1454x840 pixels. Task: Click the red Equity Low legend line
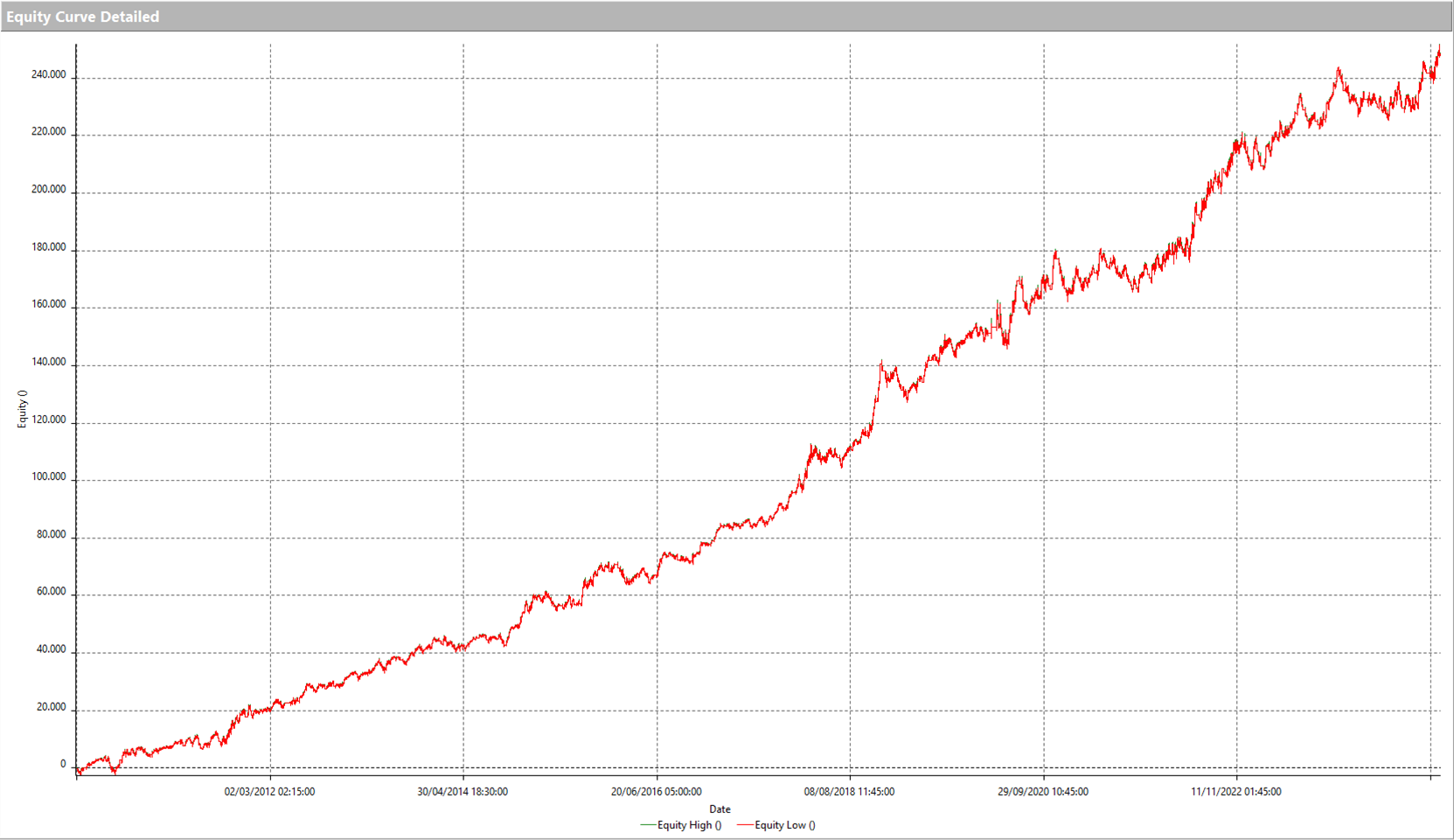click(744, 825)
